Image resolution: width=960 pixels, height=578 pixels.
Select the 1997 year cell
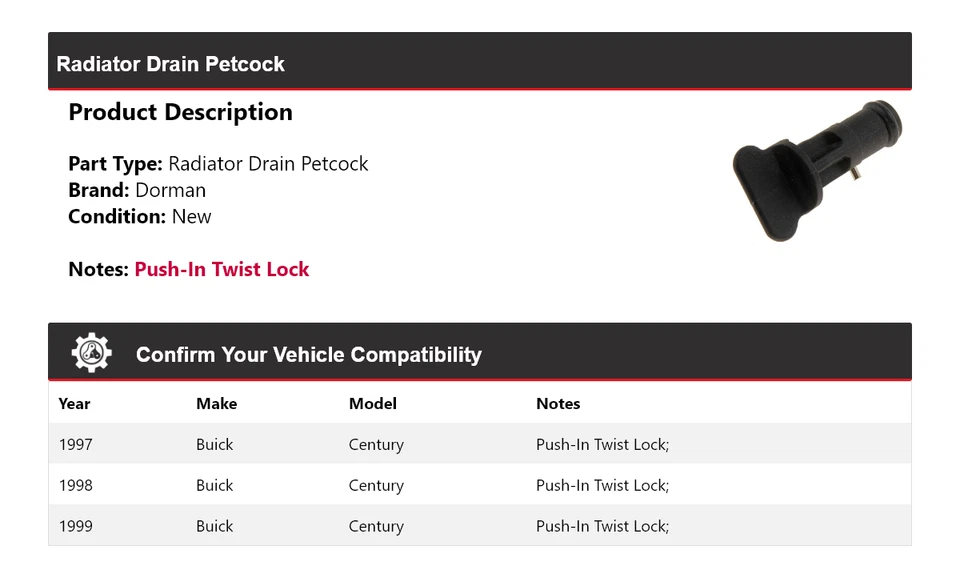[x=76, y=445]
